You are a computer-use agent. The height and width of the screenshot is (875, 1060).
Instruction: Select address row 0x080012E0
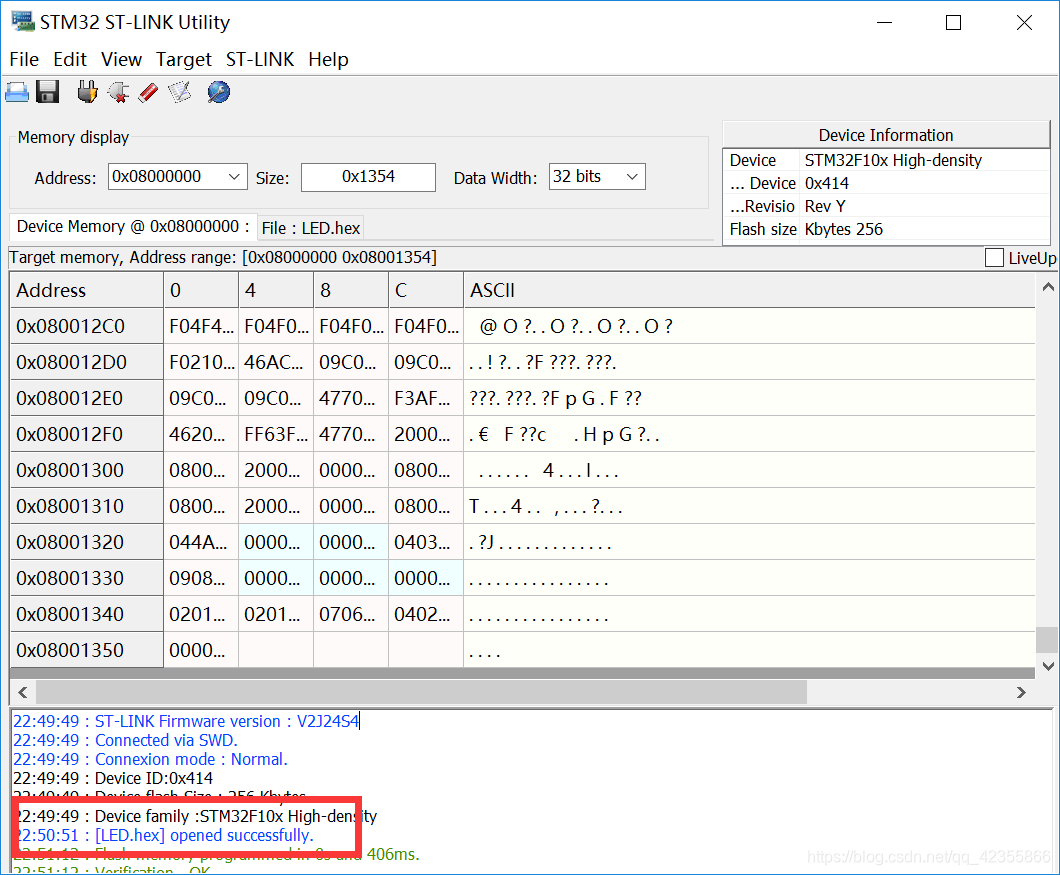(x=87, y=398)
